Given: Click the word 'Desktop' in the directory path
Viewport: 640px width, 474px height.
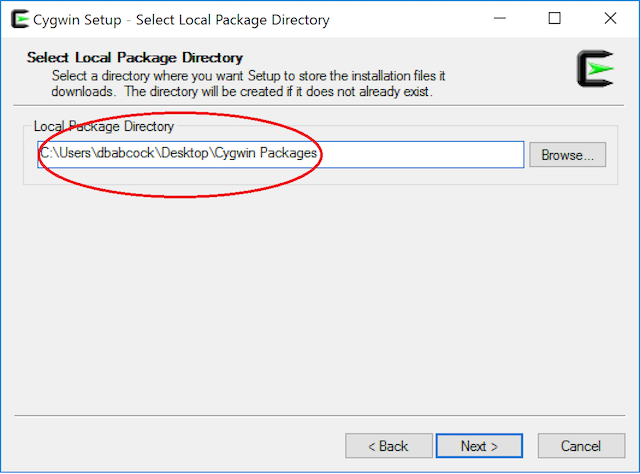Looking at the screenshot, I should [194, 154].
